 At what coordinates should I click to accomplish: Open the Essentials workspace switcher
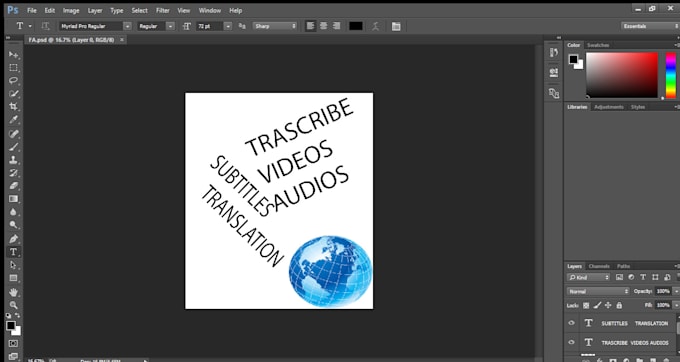650,26
